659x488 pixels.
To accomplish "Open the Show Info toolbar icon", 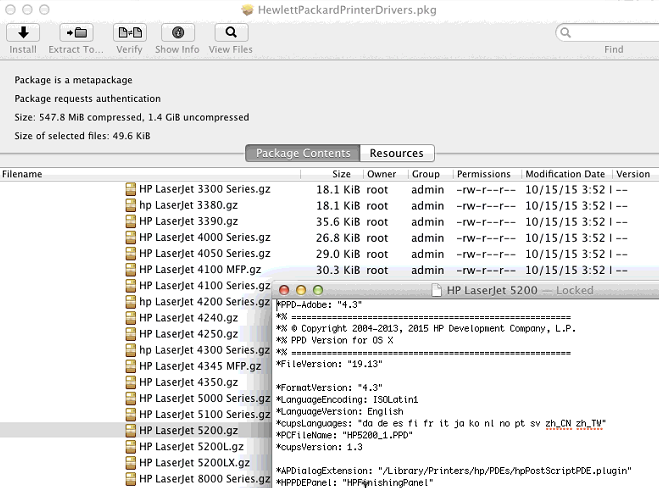I will tap(177, 33).
